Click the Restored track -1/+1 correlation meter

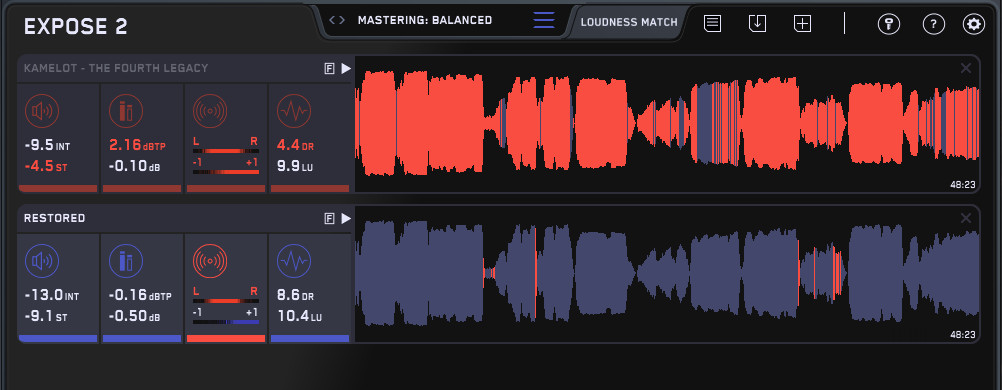(x=226, y=322)
